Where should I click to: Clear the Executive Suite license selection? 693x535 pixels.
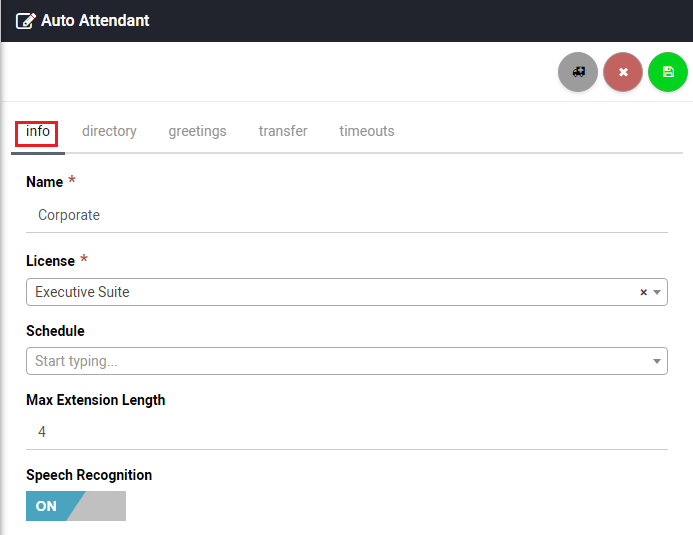pos(643,293)
